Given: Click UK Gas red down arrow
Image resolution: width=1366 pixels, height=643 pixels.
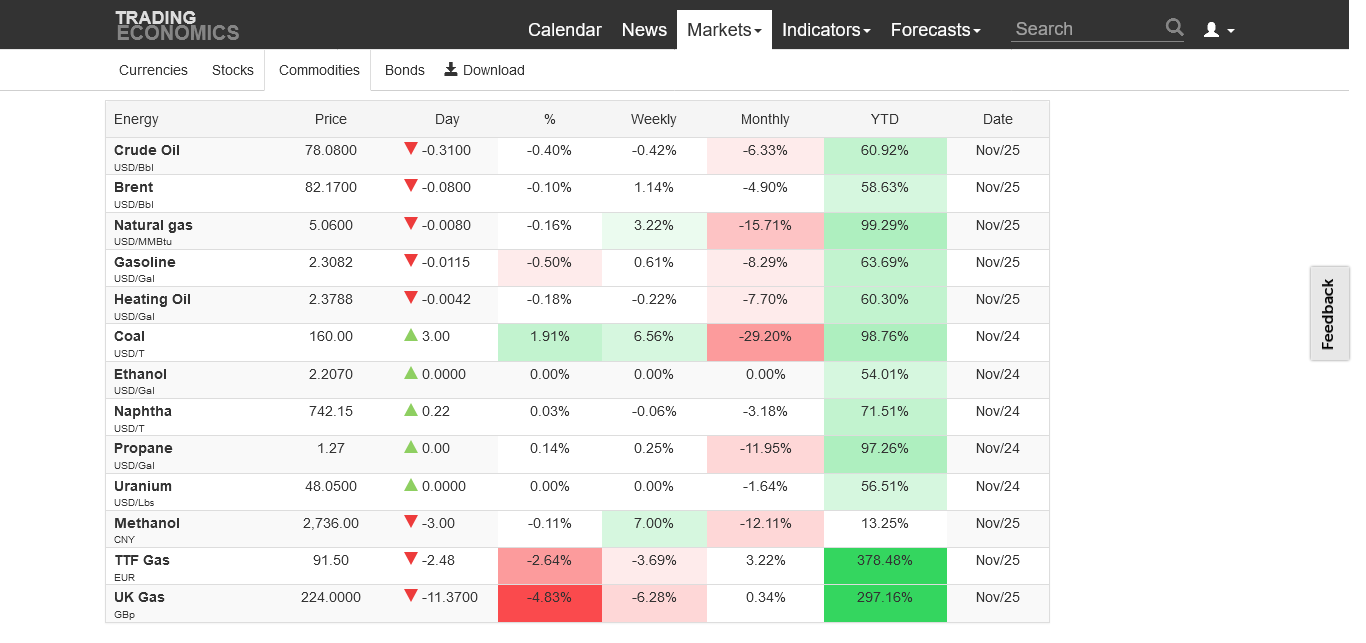Looking at the screenshot, I should [410, 597].
